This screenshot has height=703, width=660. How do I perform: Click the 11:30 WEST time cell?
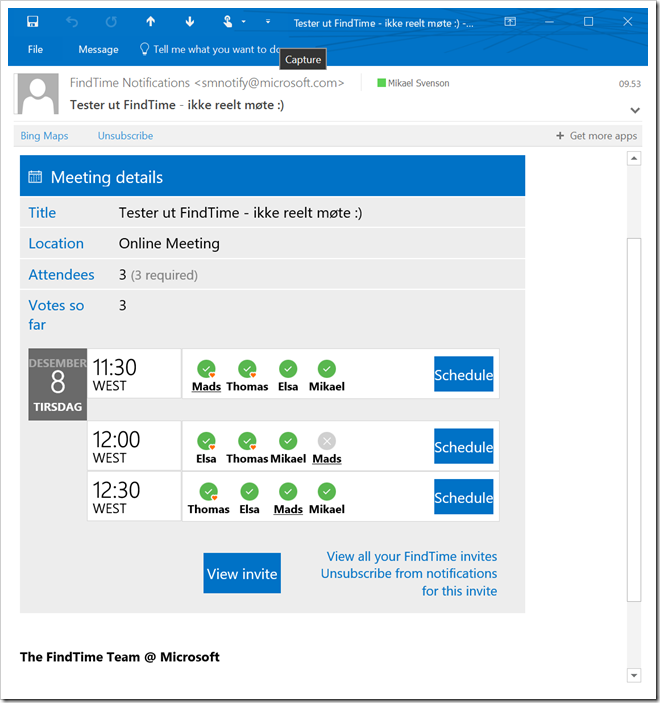pos(134,373)
